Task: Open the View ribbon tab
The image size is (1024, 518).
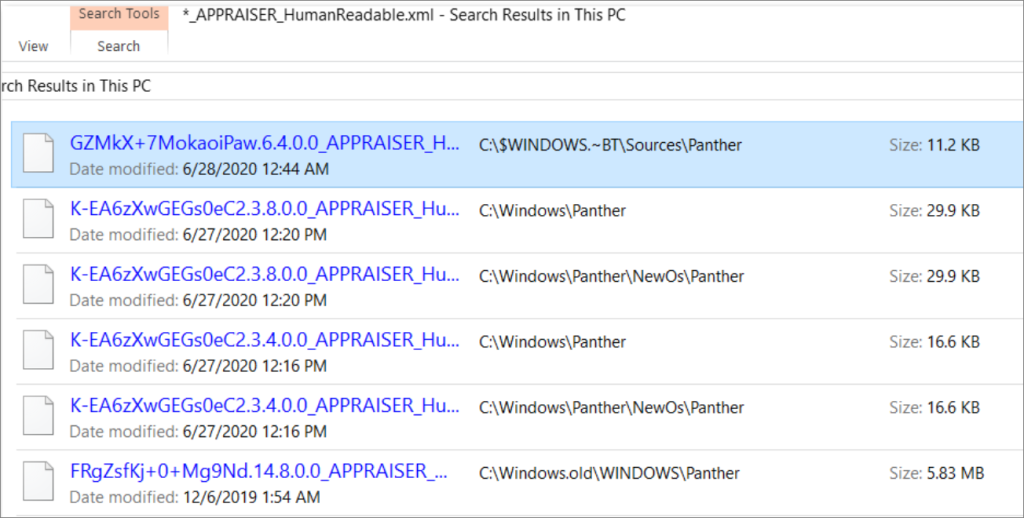Action: (33, 46)
